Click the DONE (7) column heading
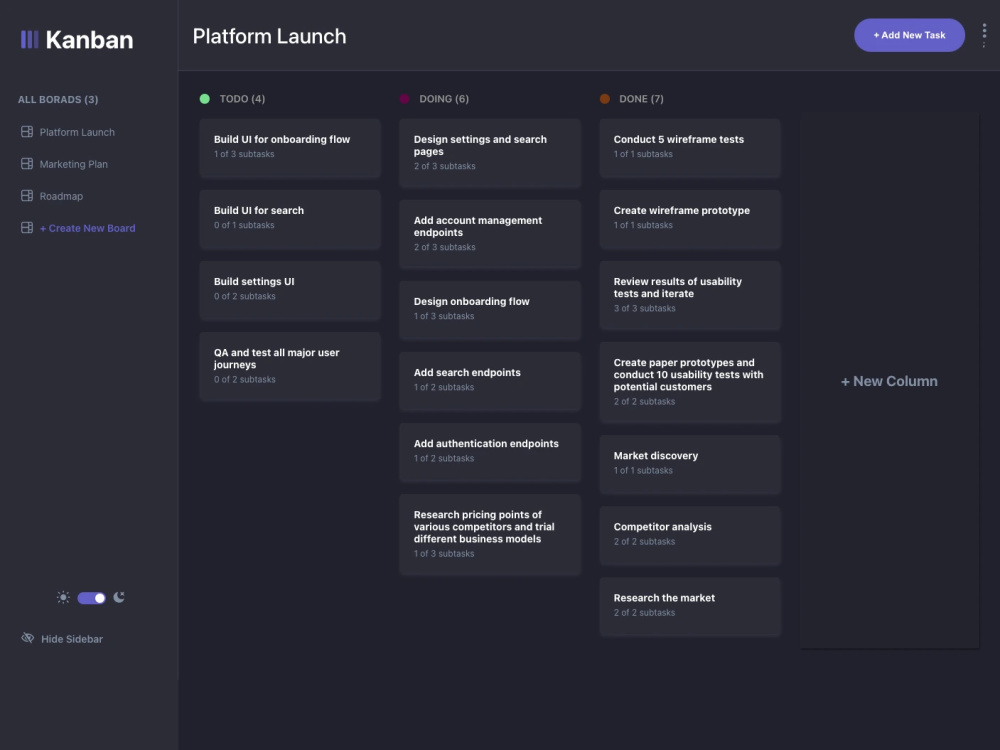Screen dimensions: 1000x750 pos(642,99)
